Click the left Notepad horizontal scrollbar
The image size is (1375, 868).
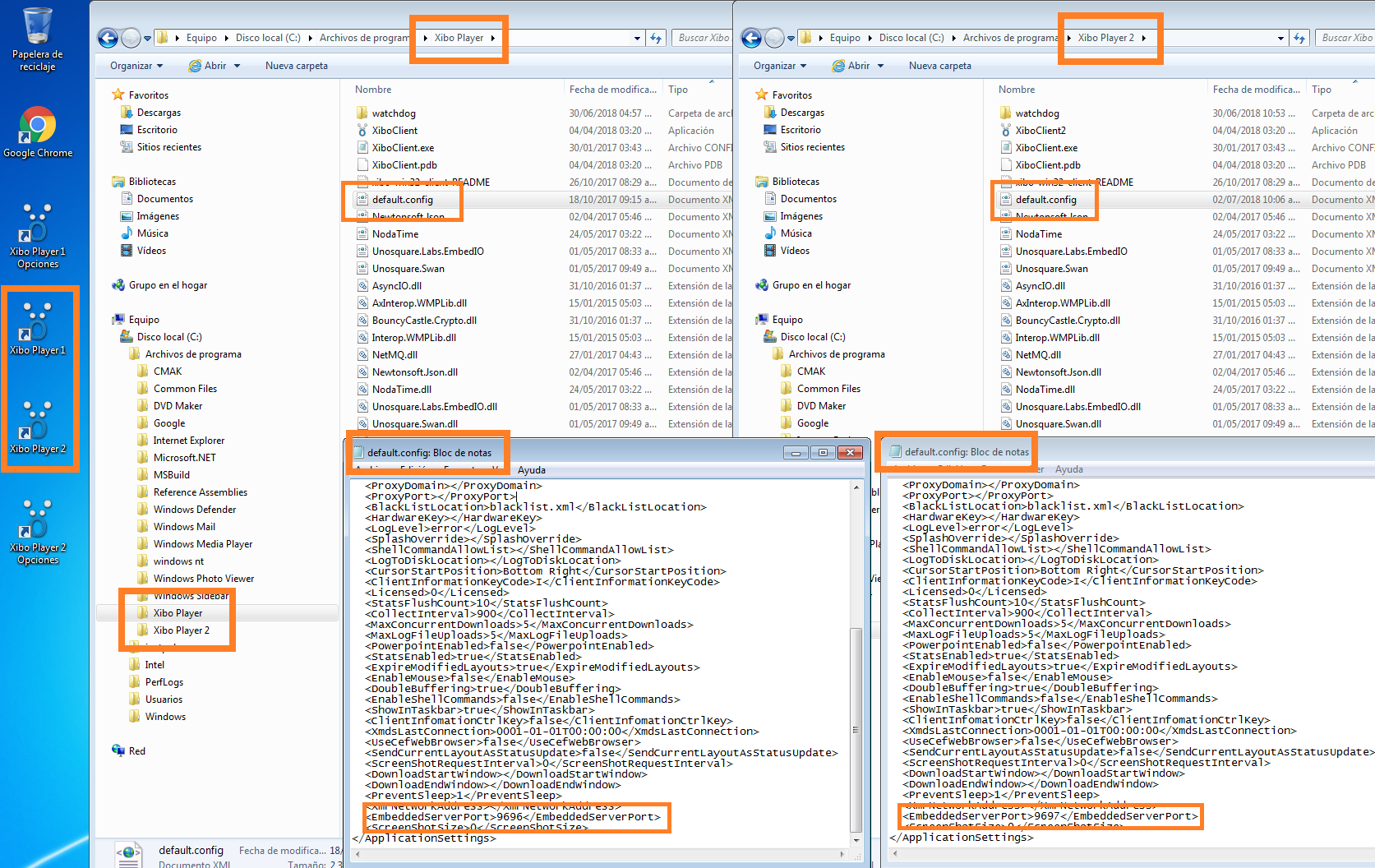[x=600, y=854]
